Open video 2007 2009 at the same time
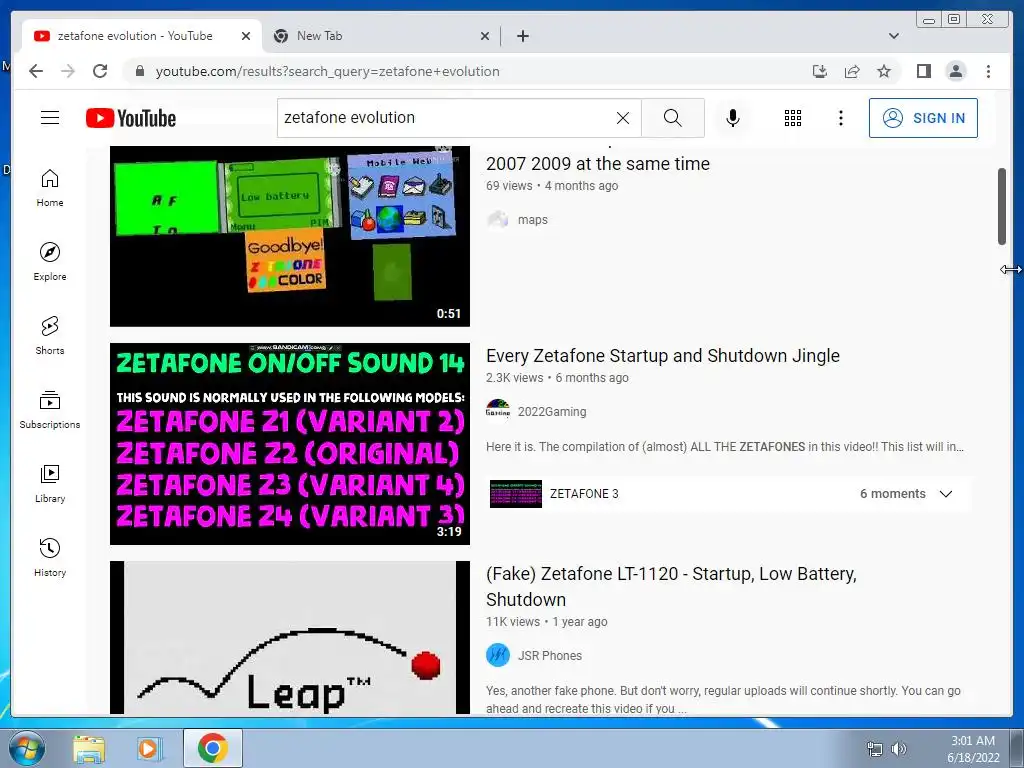Viewport: 1024px width, 768px height. coord(598,163)
